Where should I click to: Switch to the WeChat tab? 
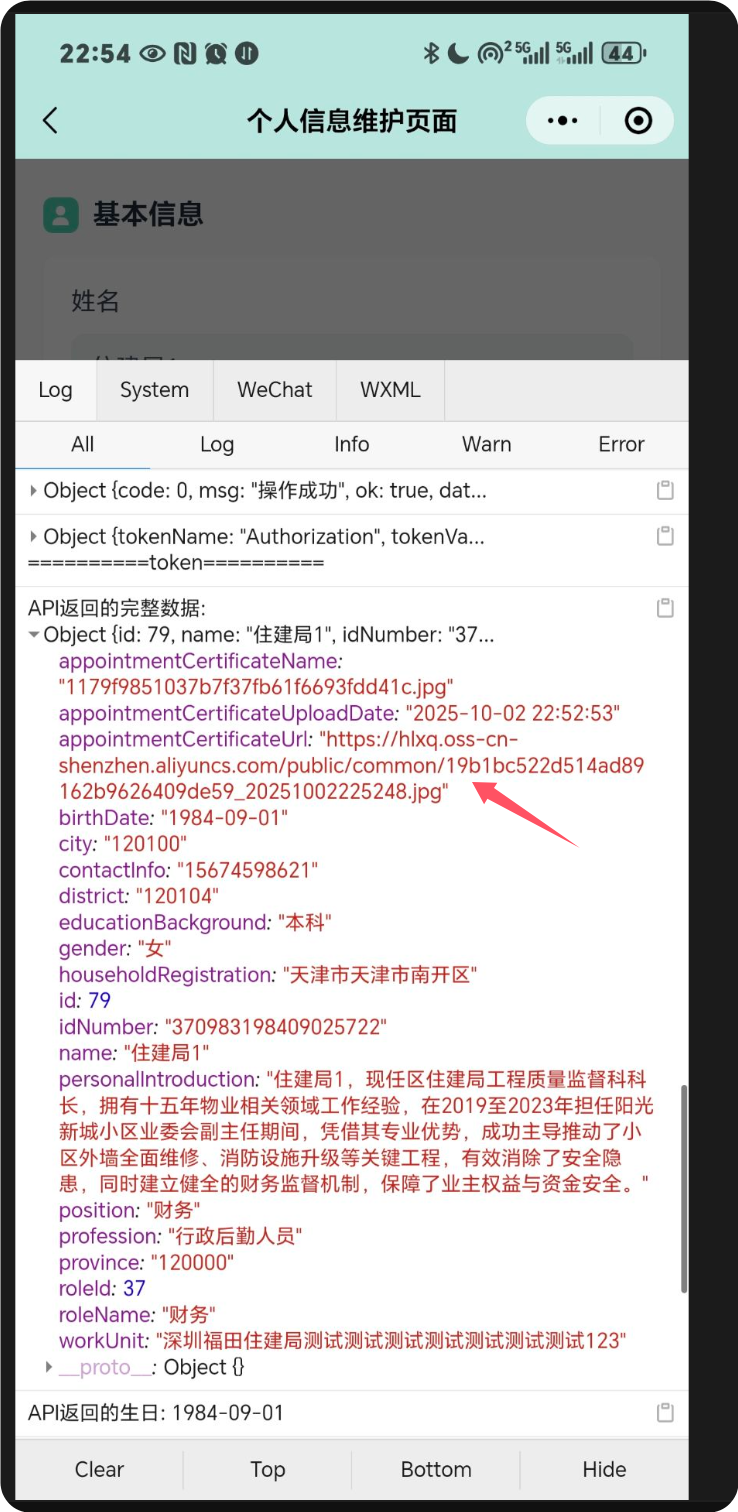pos(275,390)
